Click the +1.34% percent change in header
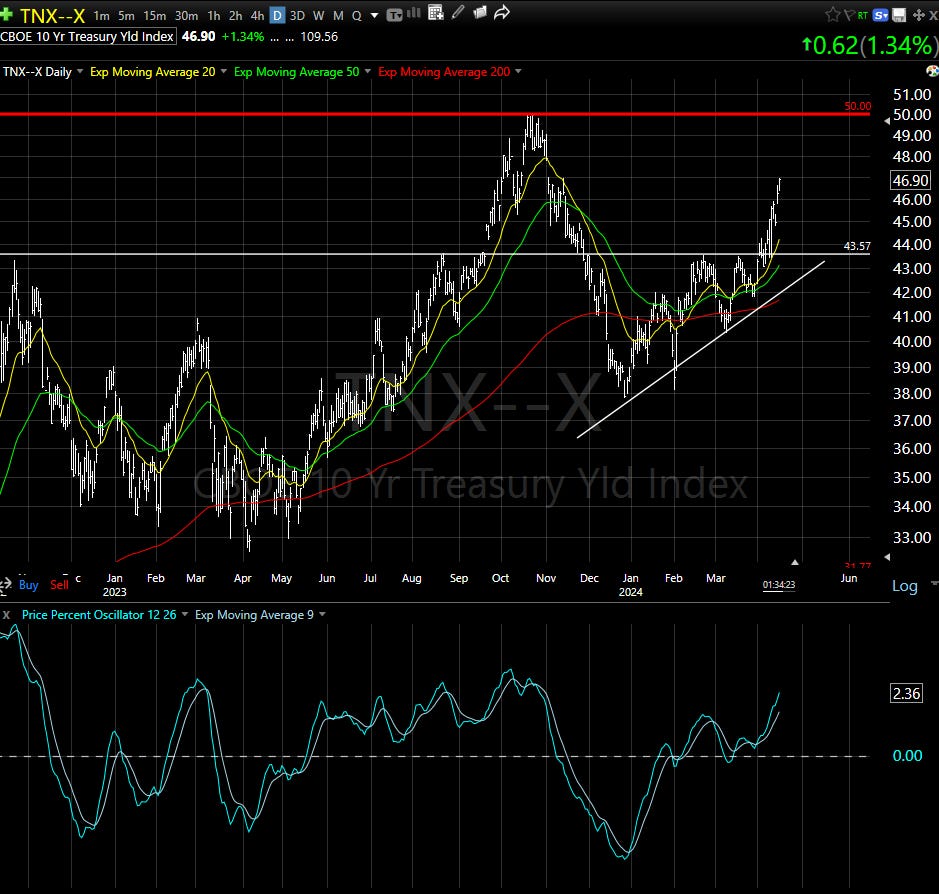The height and width of the screenshot is (894, 939). tap(243, 37)
